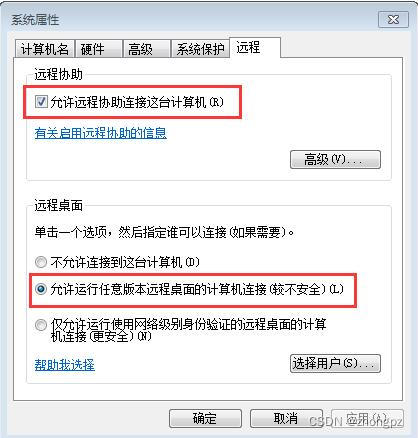Viewport: 418px width, 438px height.
Task: Switch to the 计算机名 tab
Action: 45,49
